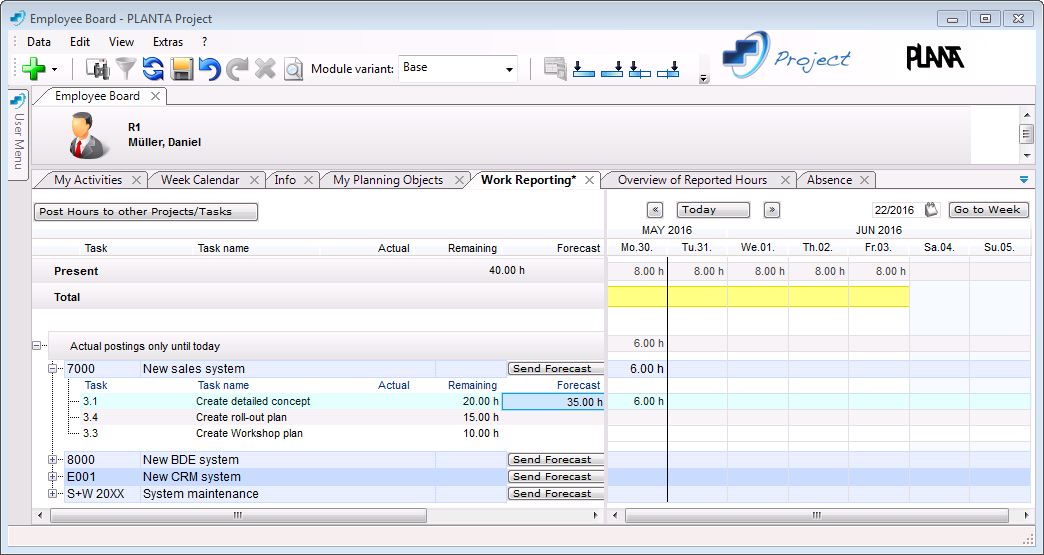The width and height of the screenshot is (1044, 555).
Task: Click the green plus Insert icon
Action: click(33, 69)
